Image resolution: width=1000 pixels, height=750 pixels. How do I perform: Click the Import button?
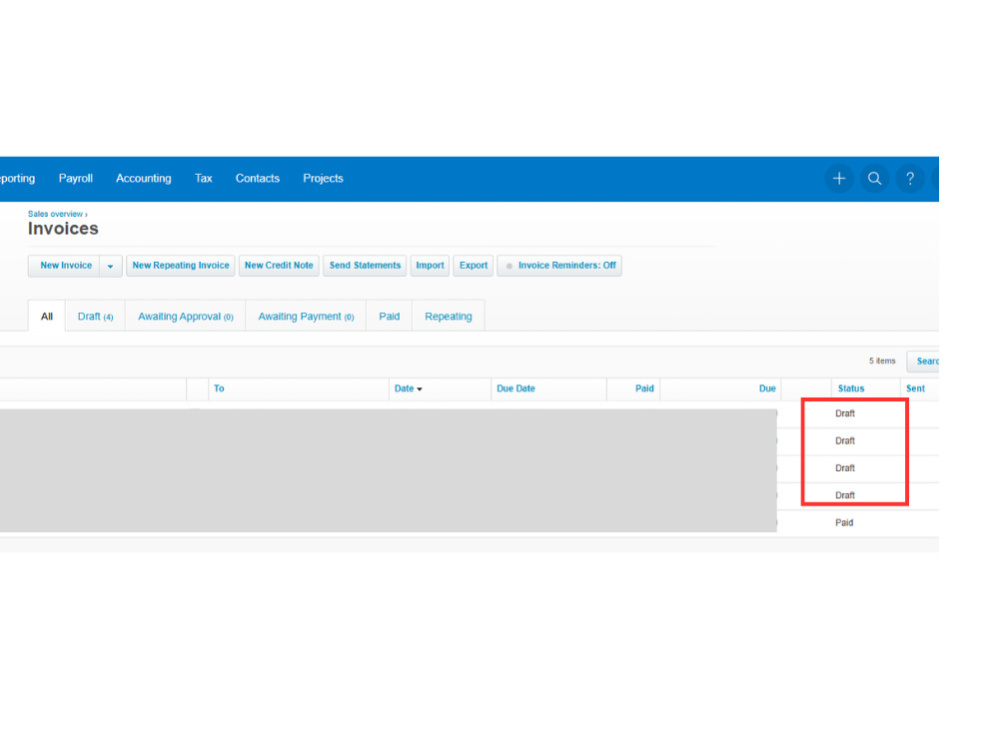pos(430,266)
